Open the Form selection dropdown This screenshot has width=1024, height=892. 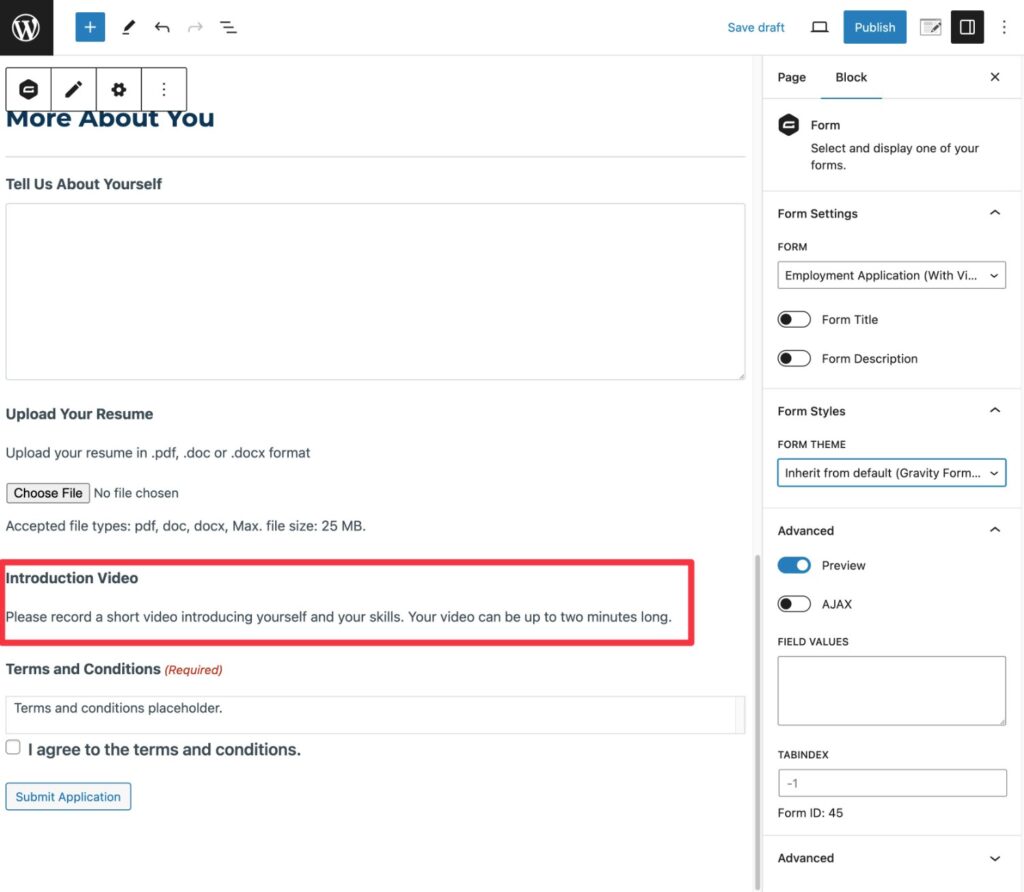891,276
